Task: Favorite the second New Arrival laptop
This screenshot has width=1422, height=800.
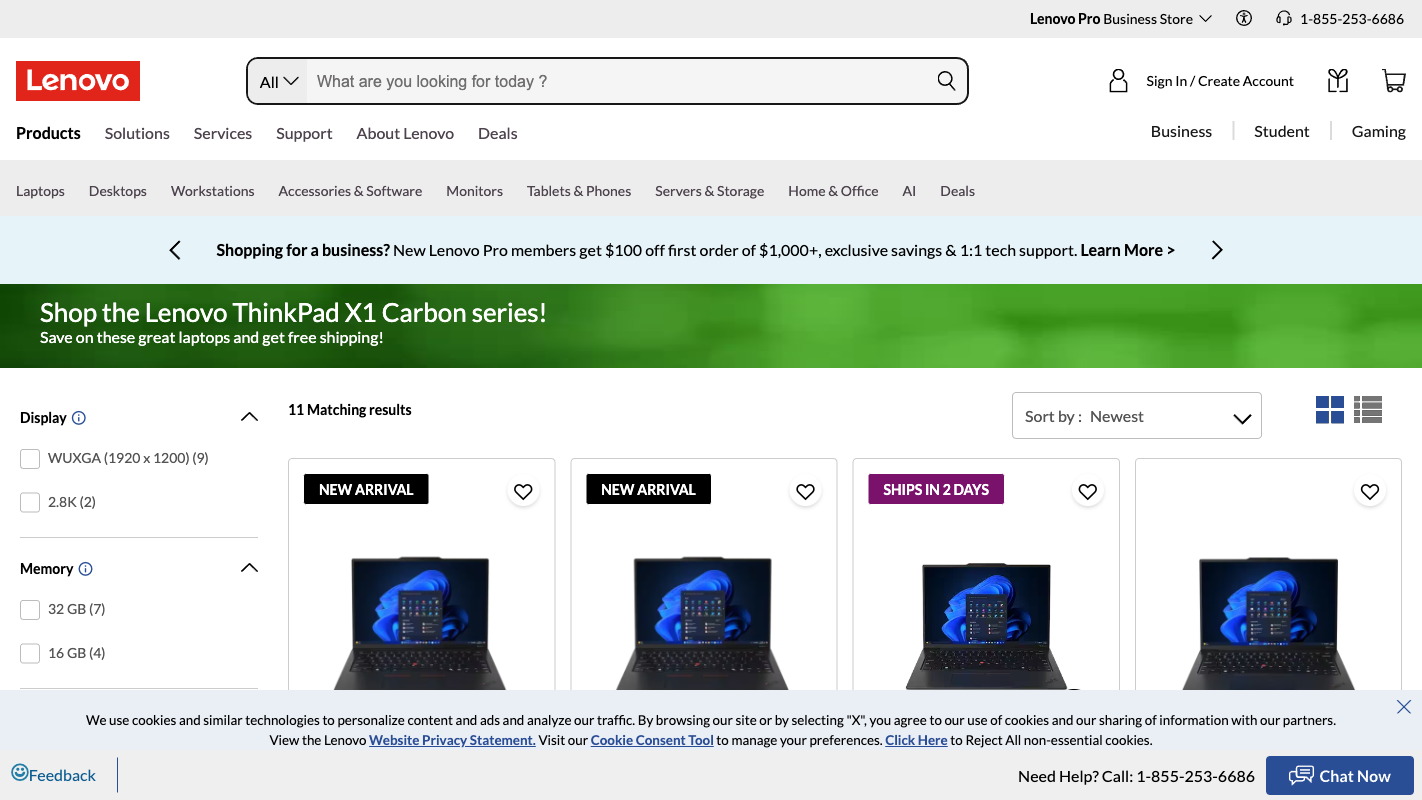Action: click(x=805, y=491)
